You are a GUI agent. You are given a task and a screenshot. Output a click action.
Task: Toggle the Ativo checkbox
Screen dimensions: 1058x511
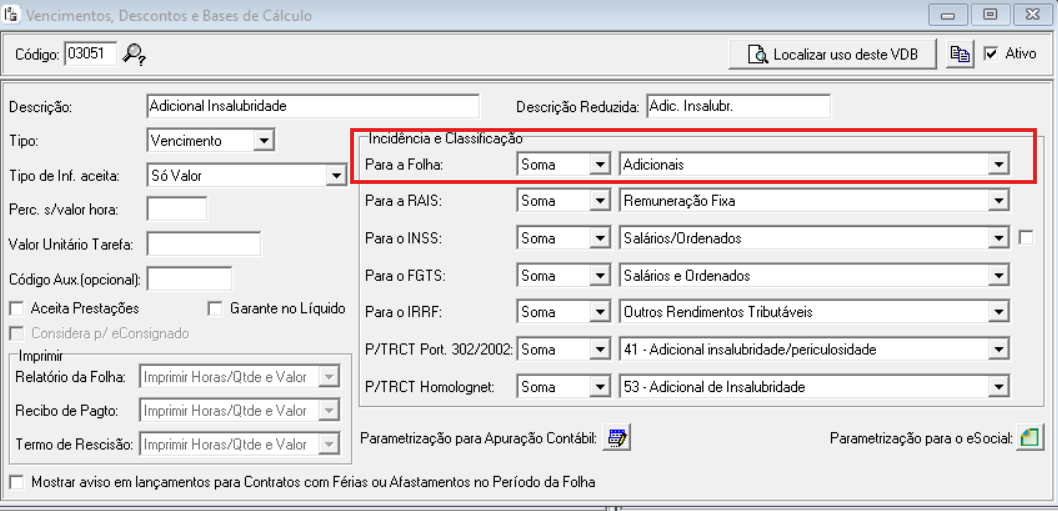point(991,54)
